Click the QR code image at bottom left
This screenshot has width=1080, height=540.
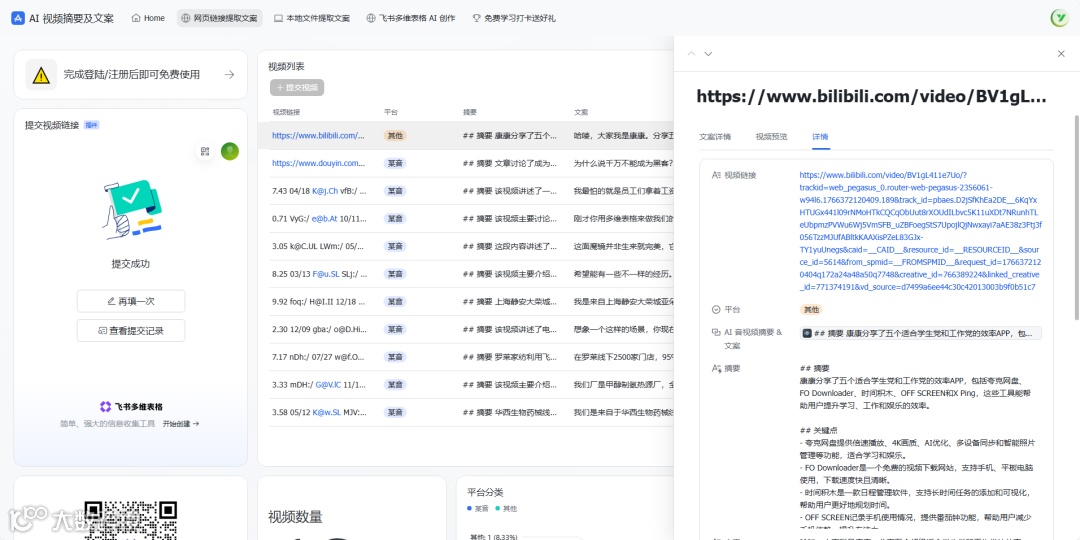tap(131, 520)
